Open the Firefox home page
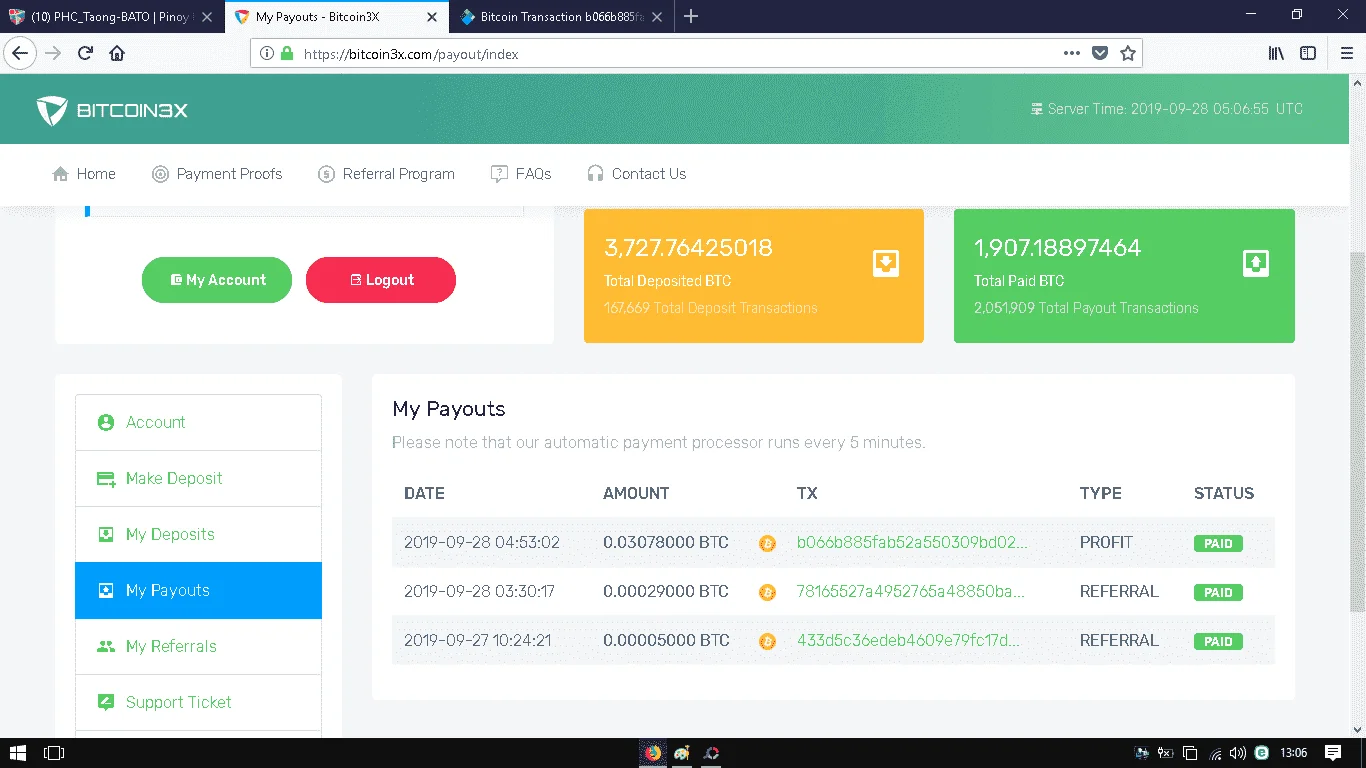Viewport: 1366px width, 768px height. tap(117, 54)
